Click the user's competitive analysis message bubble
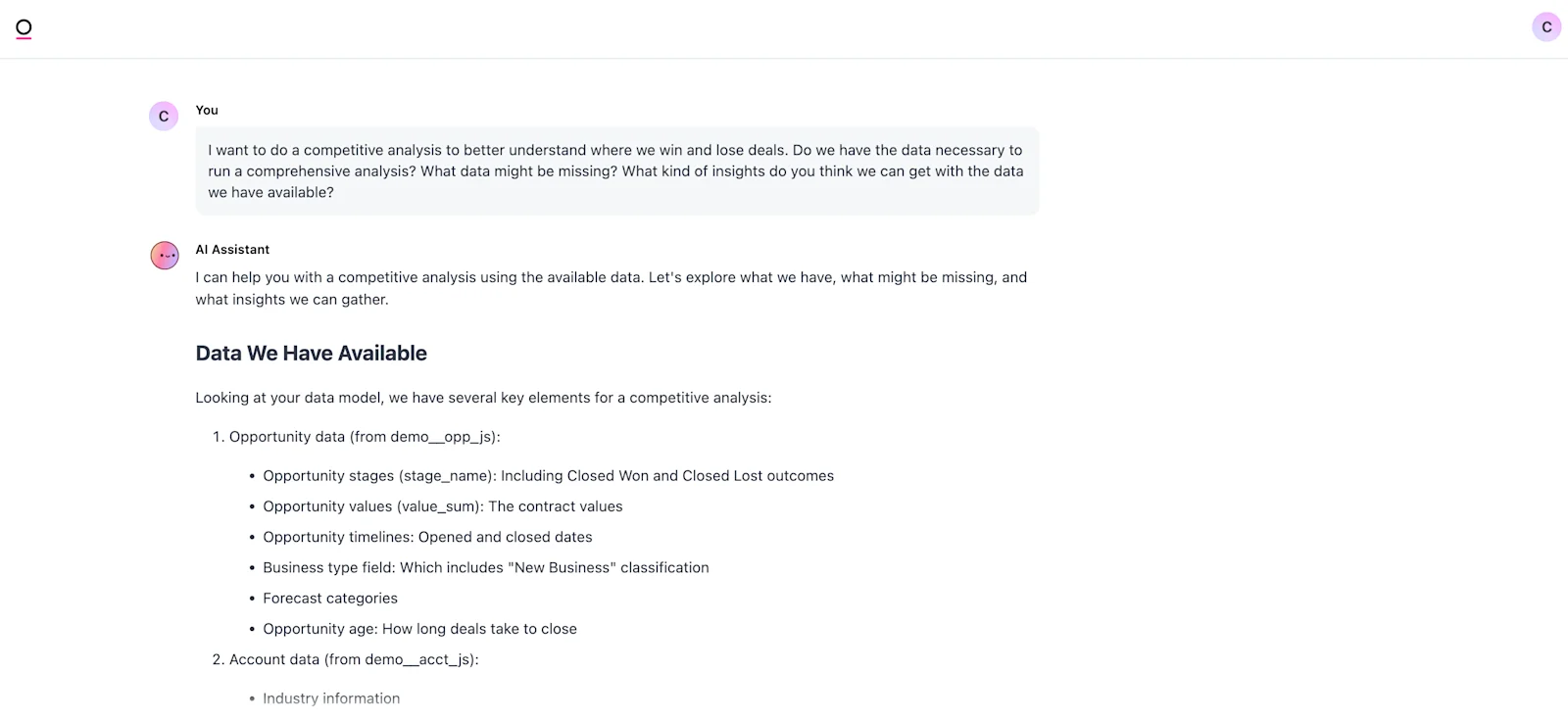The image size is (1568, 721). 617,170
